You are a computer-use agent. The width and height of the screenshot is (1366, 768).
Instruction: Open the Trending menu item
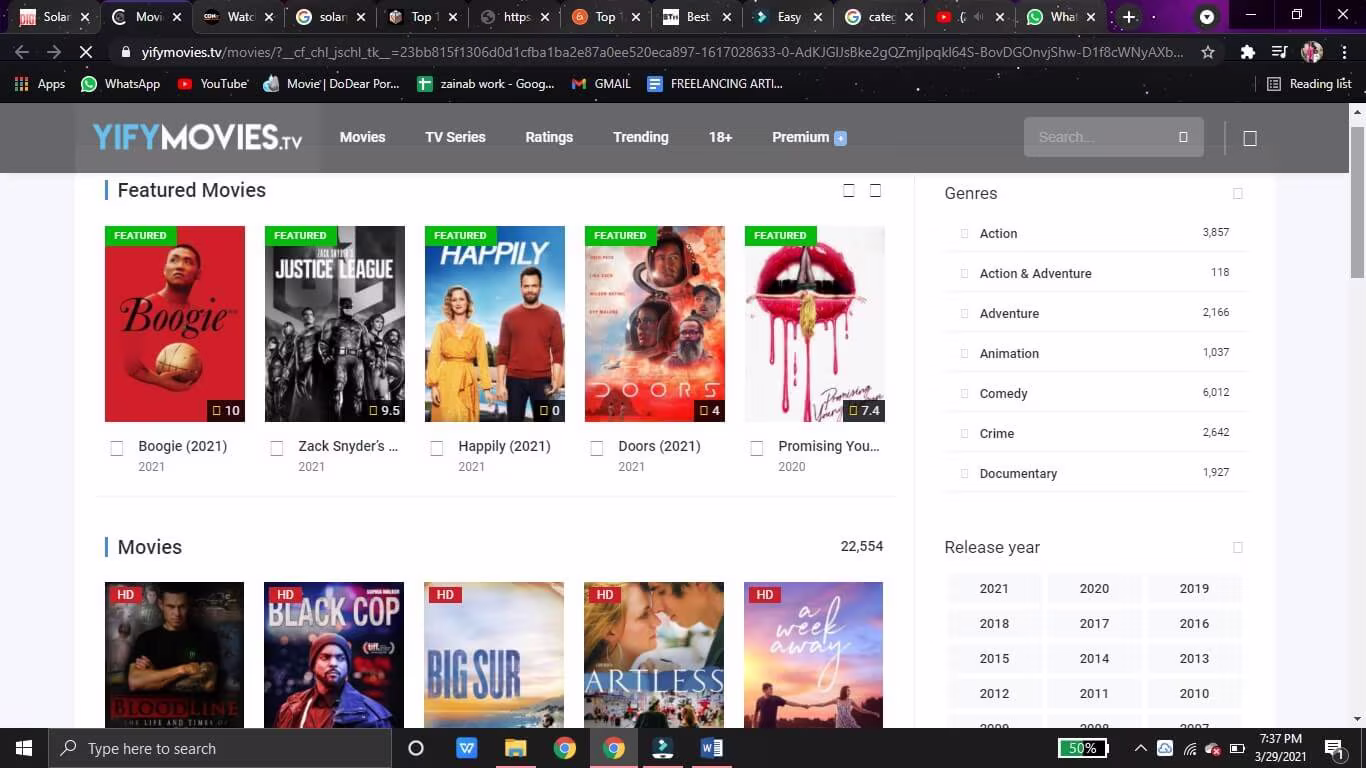641,137
